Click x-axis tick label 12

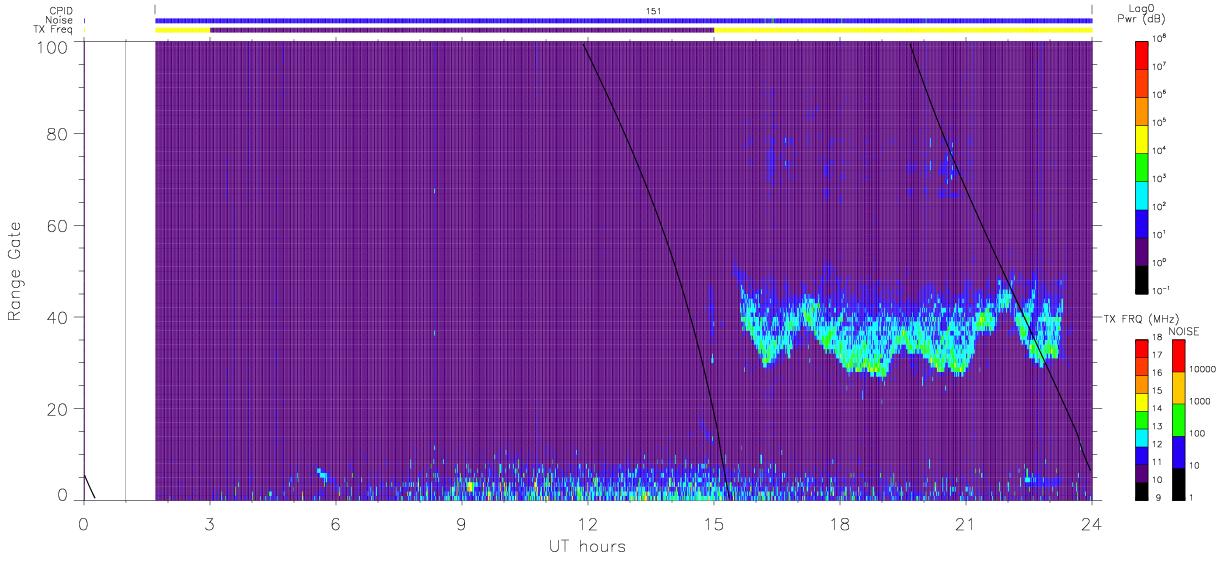pyautogui.click(x=587, y=523)
